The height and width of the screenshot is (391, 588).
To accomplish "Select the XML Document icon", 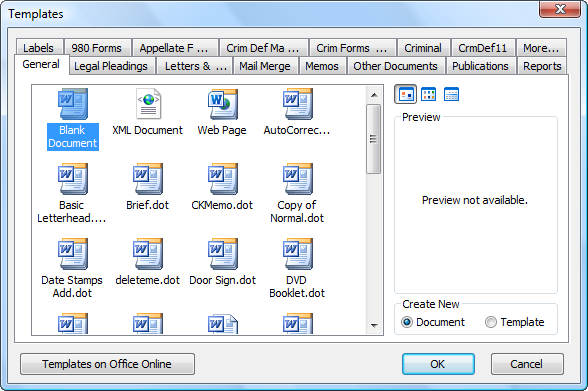I will [148, 104].
